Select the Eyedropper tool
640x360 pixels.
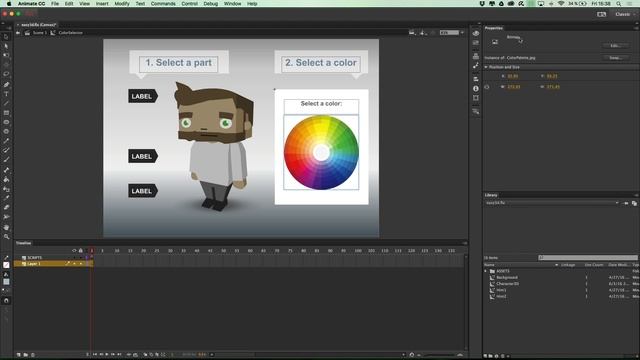coord(6,198)
